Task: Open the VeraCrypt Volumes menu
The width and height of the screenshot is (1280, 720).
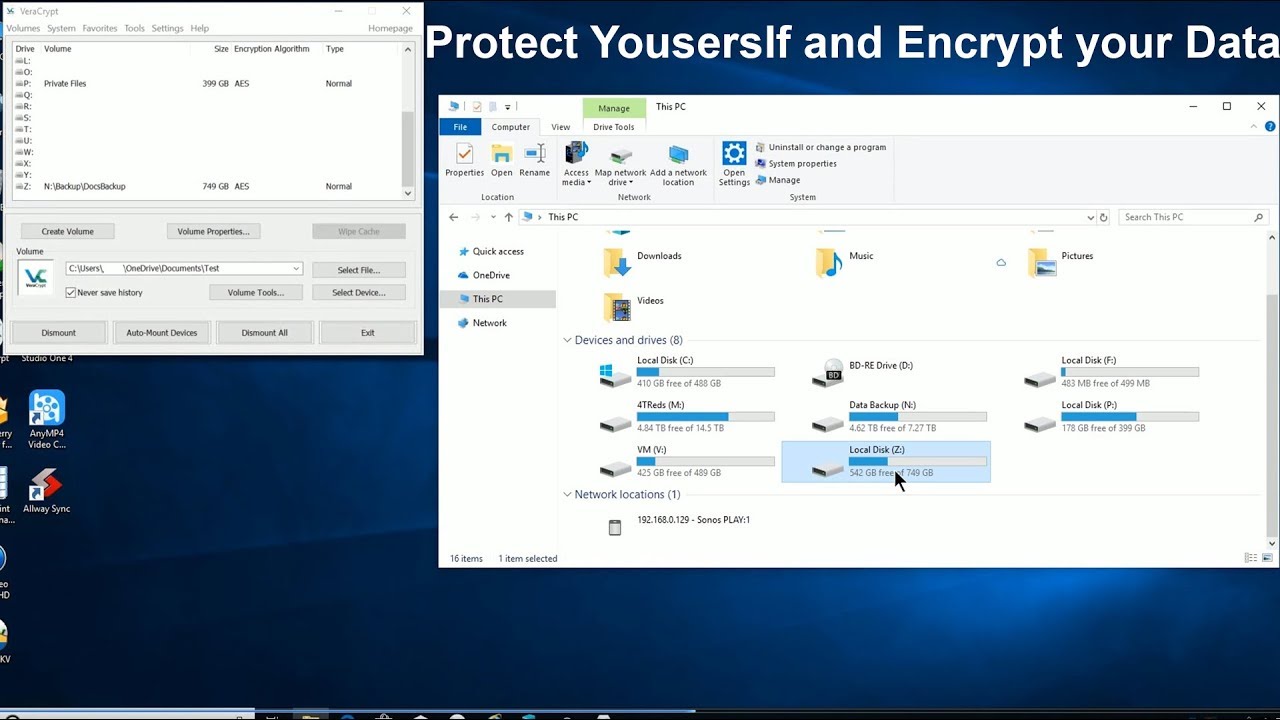Action: (x=23, y=28)
